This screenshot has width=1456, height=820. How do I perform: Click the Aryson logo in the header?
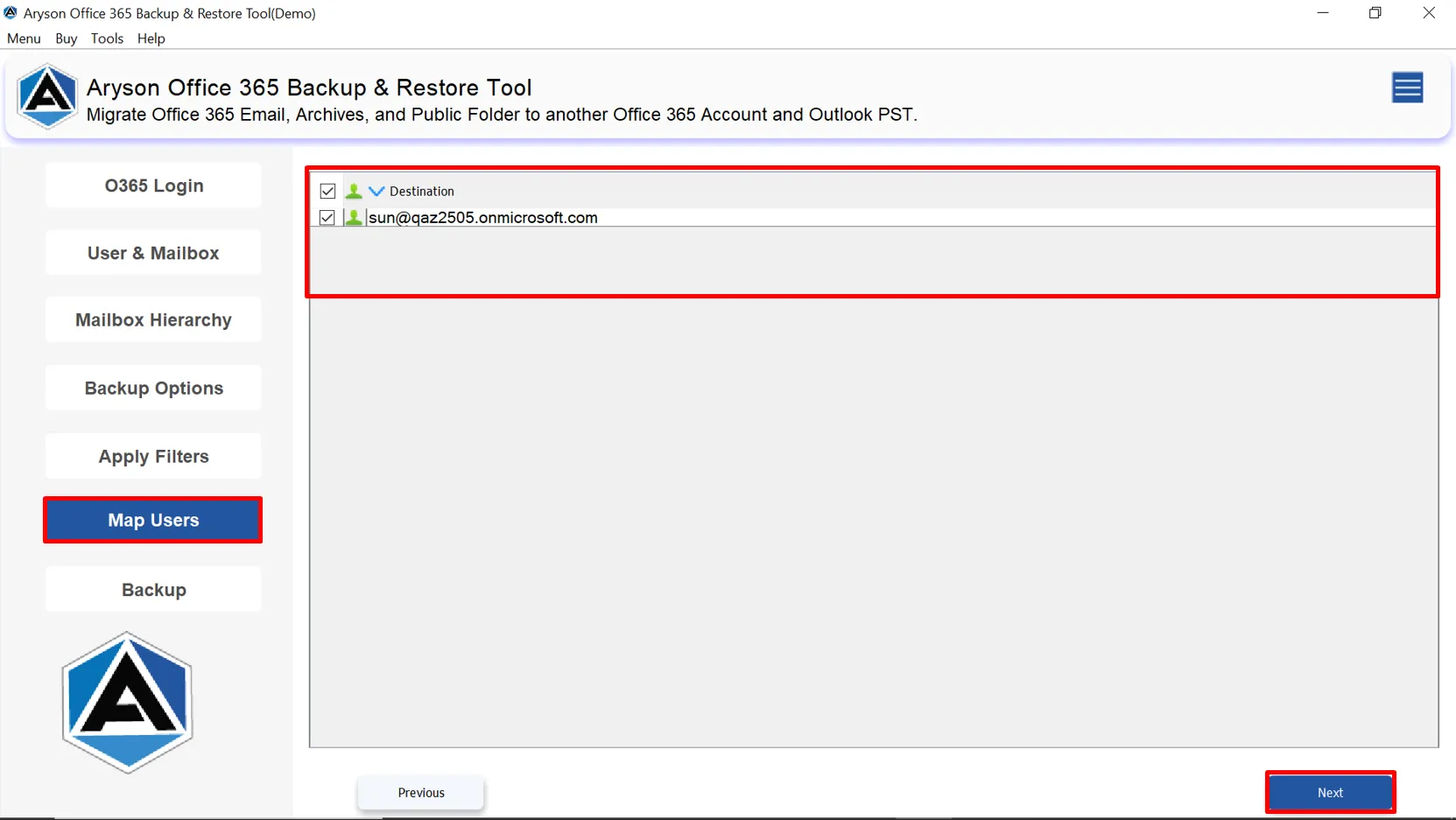point(47,96)
